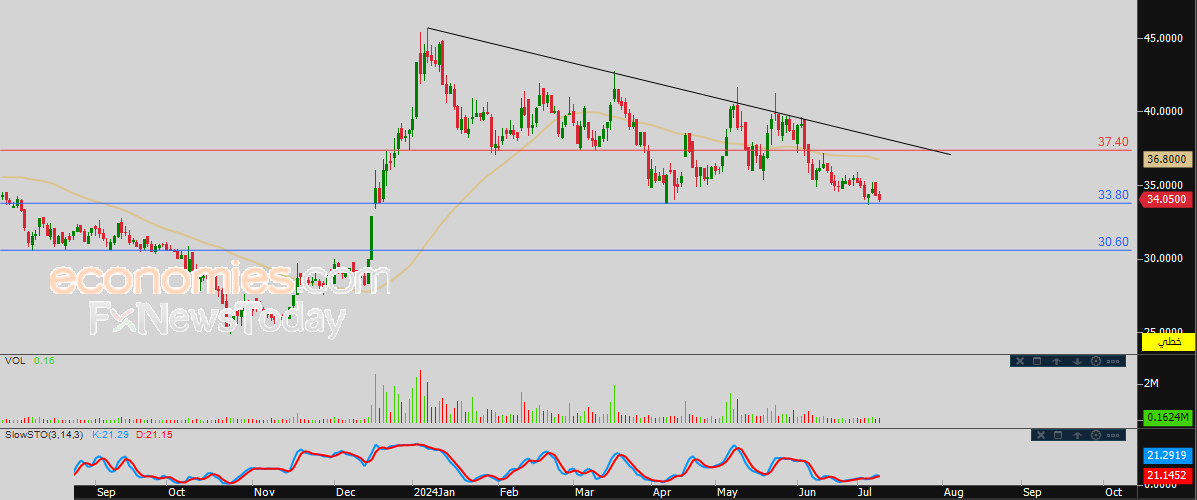Select the VOL indicator label
This screenshot has width=1197, height=500.
click(15, 360)
